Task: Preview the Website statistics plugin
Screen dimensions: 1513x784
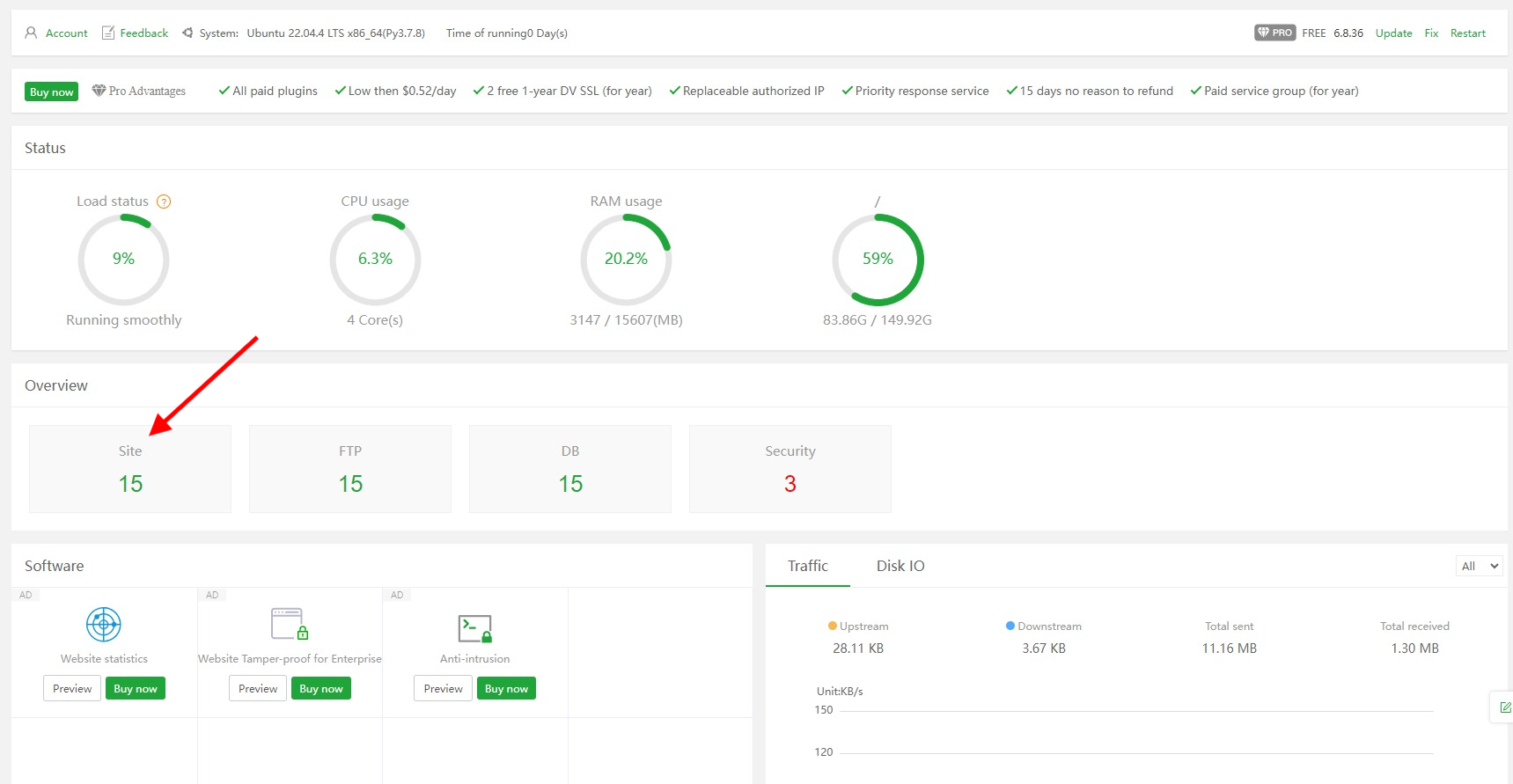Action: pos(72,688)
